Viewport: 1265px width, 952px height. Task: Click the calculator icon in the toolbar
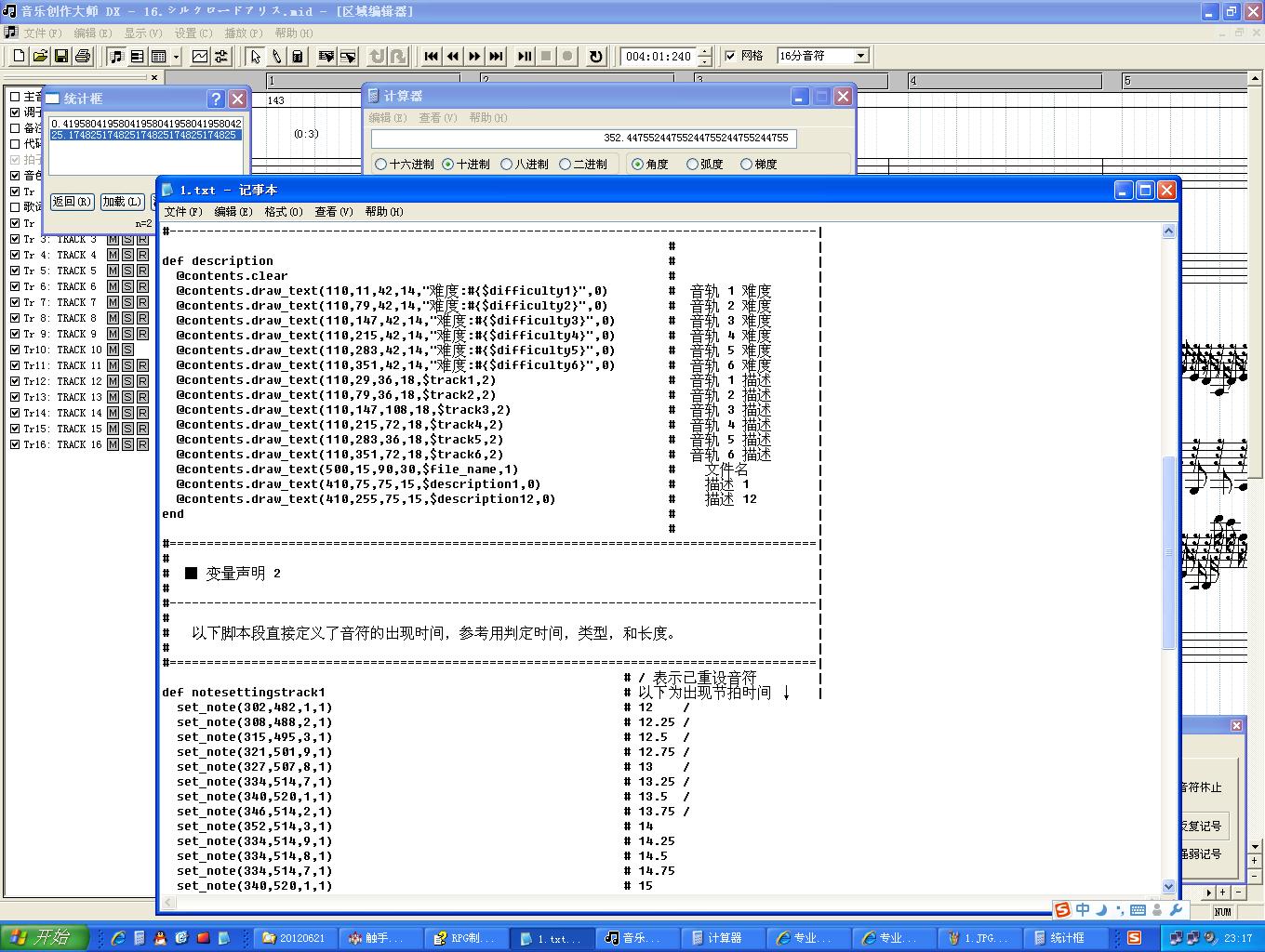tap(298, 57)
